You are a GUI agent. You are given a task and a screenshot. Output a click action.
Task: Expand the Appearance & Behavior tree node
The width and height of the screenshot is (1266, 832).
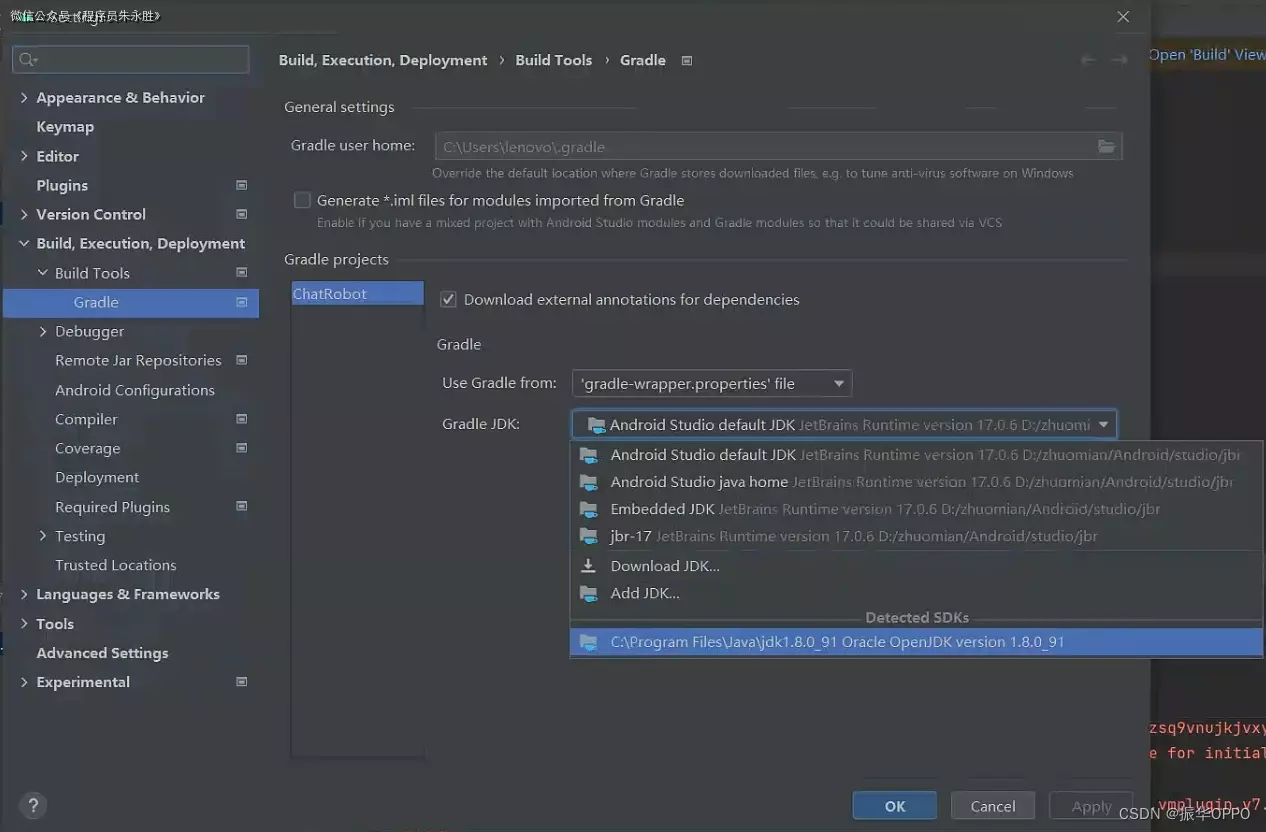point(24,97)
